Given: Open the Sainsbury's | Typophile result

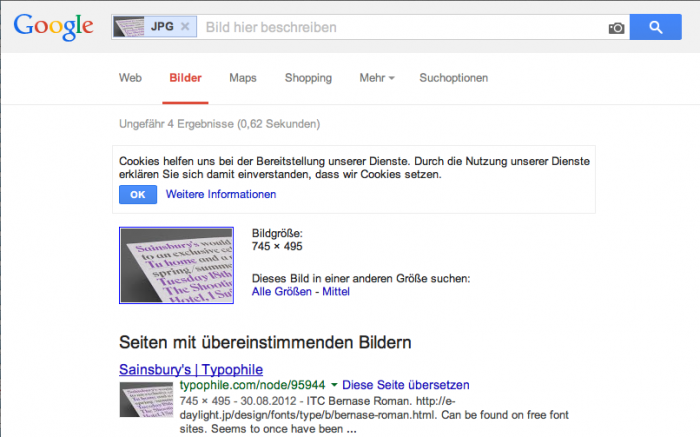Looking at the screenshot, I should [191, 370].
